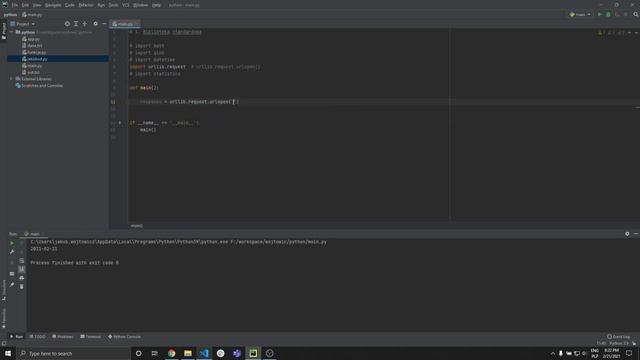Open the Python Console tool window
The image size is (640, 360).
pyautogui.click(x=124, y=337)
